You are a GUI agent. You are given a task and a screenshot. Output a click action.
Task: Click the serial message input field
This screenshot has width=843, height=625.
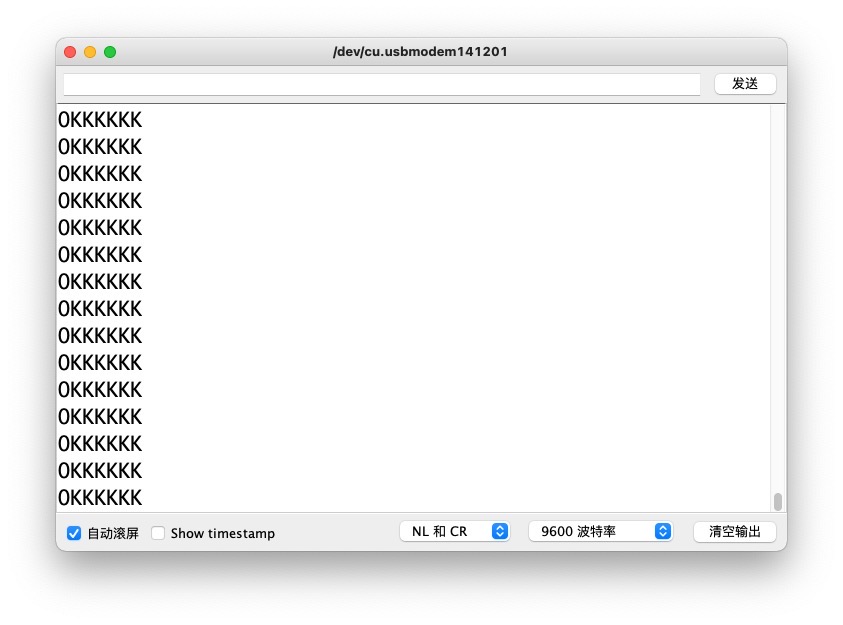[x=382, y=84]
